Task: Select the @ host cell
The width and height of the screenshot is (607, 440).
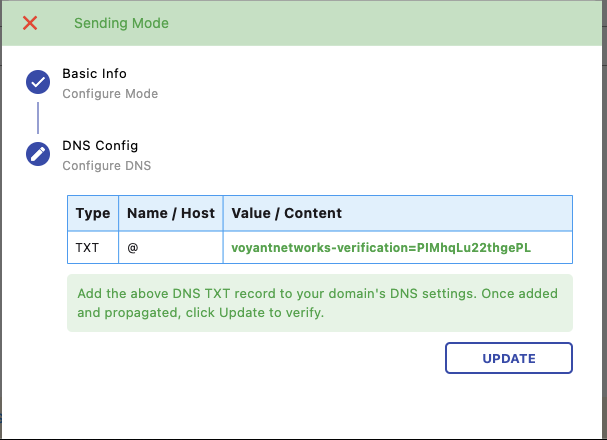Action: (x=132, y=246)
